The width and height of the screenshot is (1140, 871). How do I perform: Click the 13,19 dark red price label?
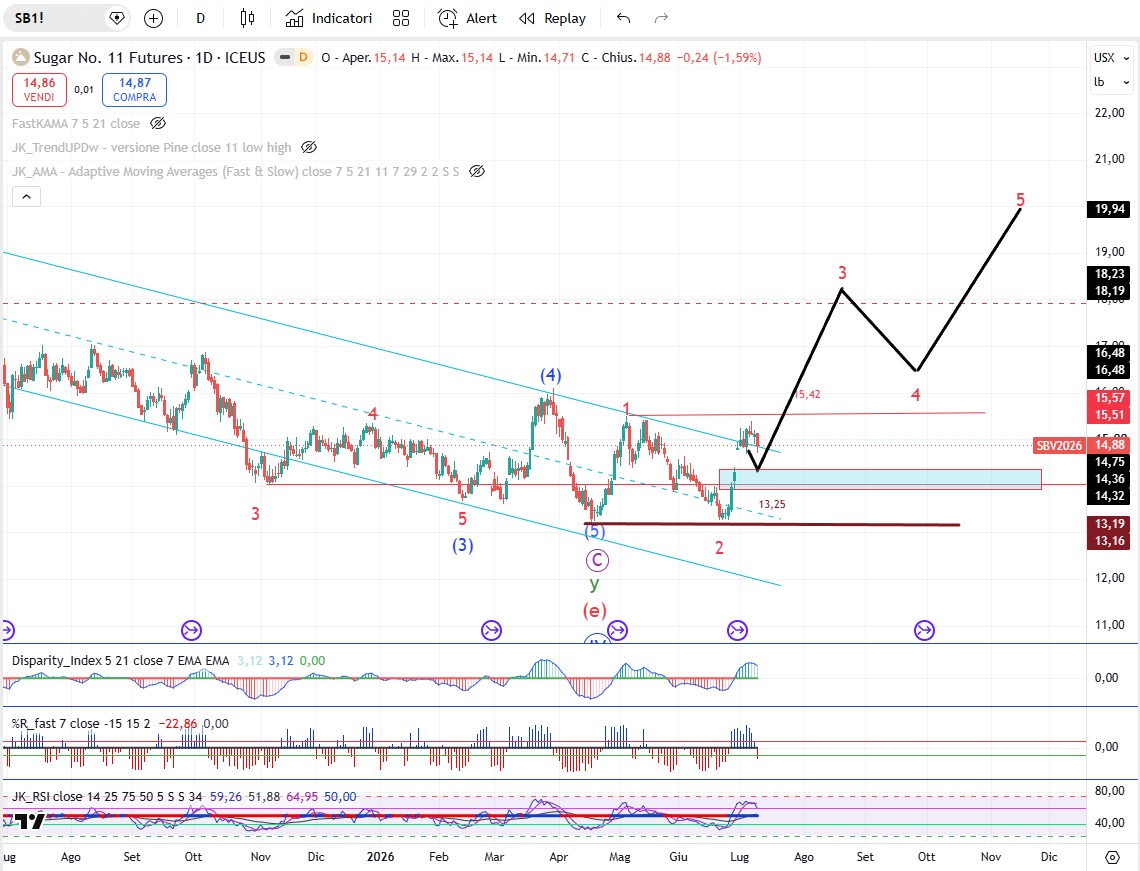pos(1109,523)
